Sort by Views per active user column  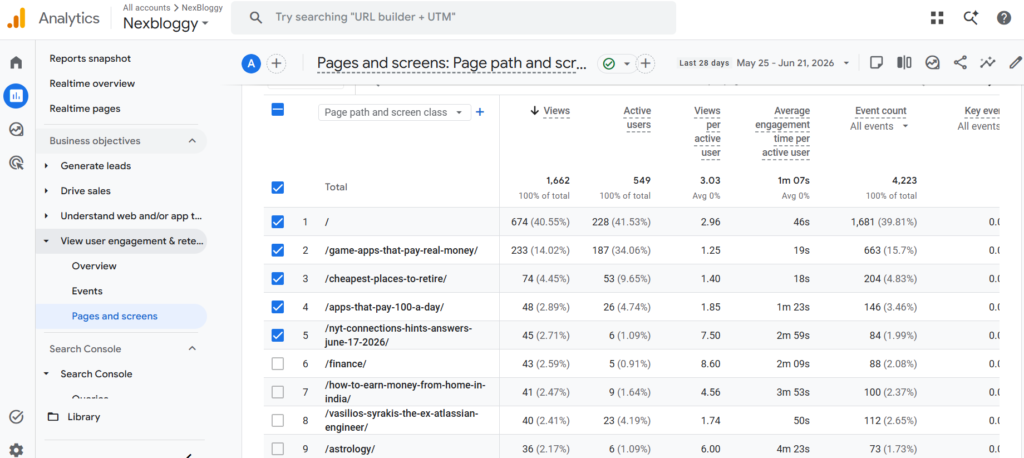coord(707,132)
